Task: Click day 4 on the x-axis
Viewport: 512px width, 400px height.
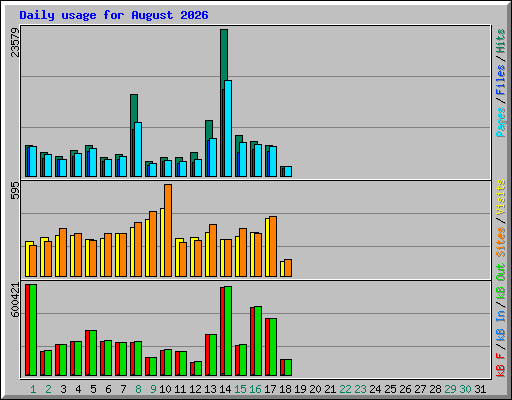Action: click(x=78, y=389)
